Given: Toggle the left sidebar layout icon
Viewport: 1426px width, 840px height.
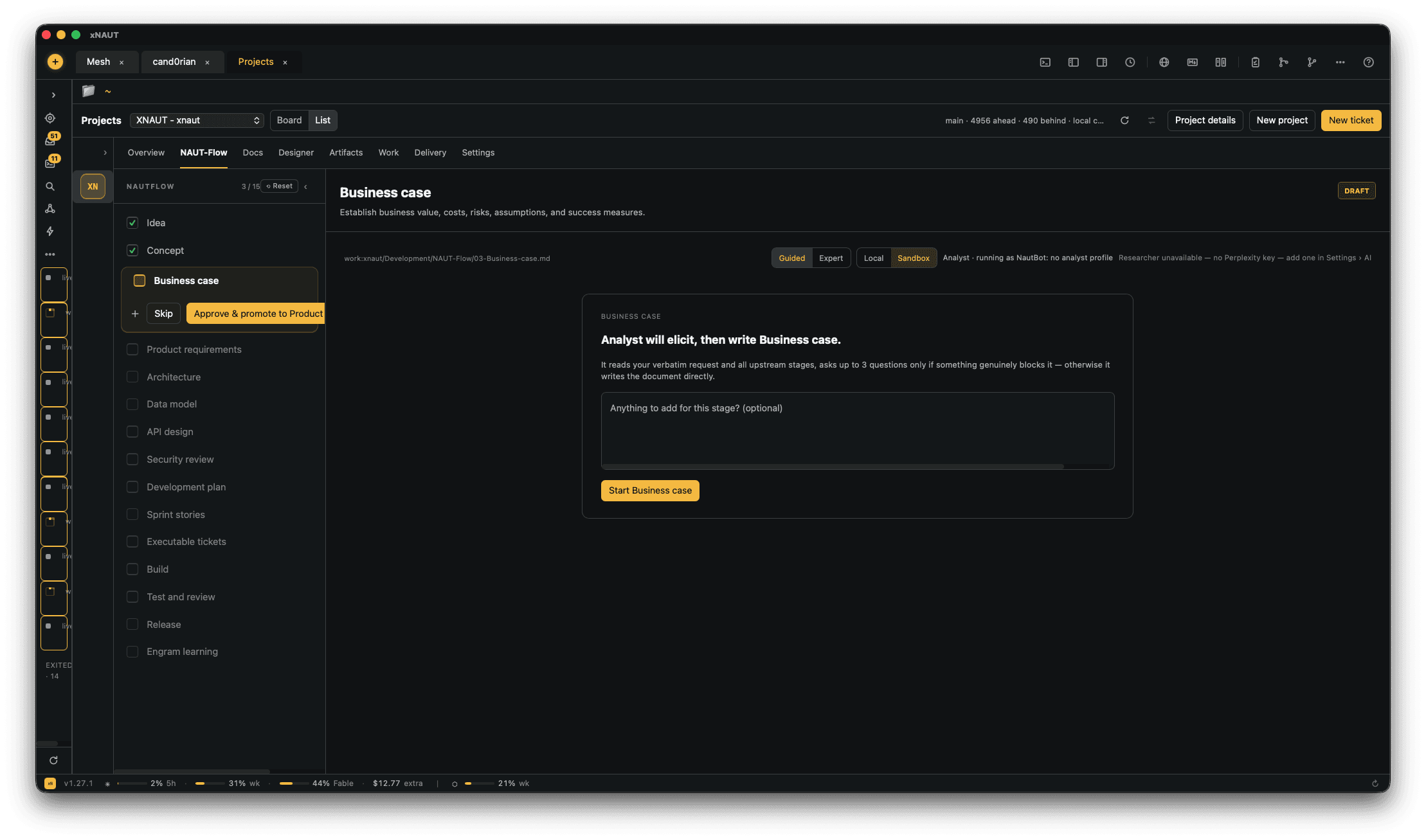Looking at the screenshot, I should point(1073,62).
